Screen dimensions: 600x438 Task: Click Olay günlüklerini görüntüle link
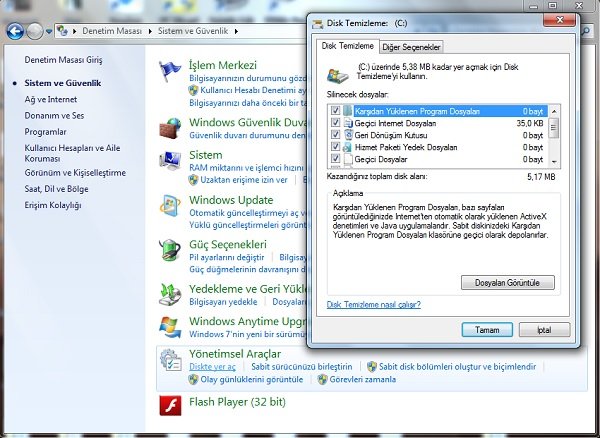coord(251,379)
